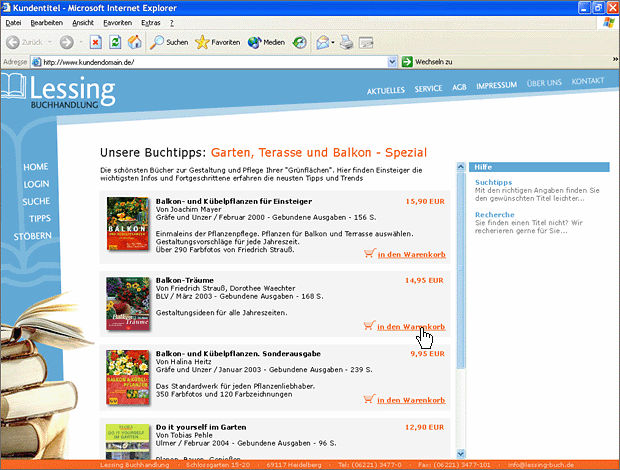This screenshot has width=620, height=470.
Task: Open TIPPS in the left sidebar
Action: 40,219
